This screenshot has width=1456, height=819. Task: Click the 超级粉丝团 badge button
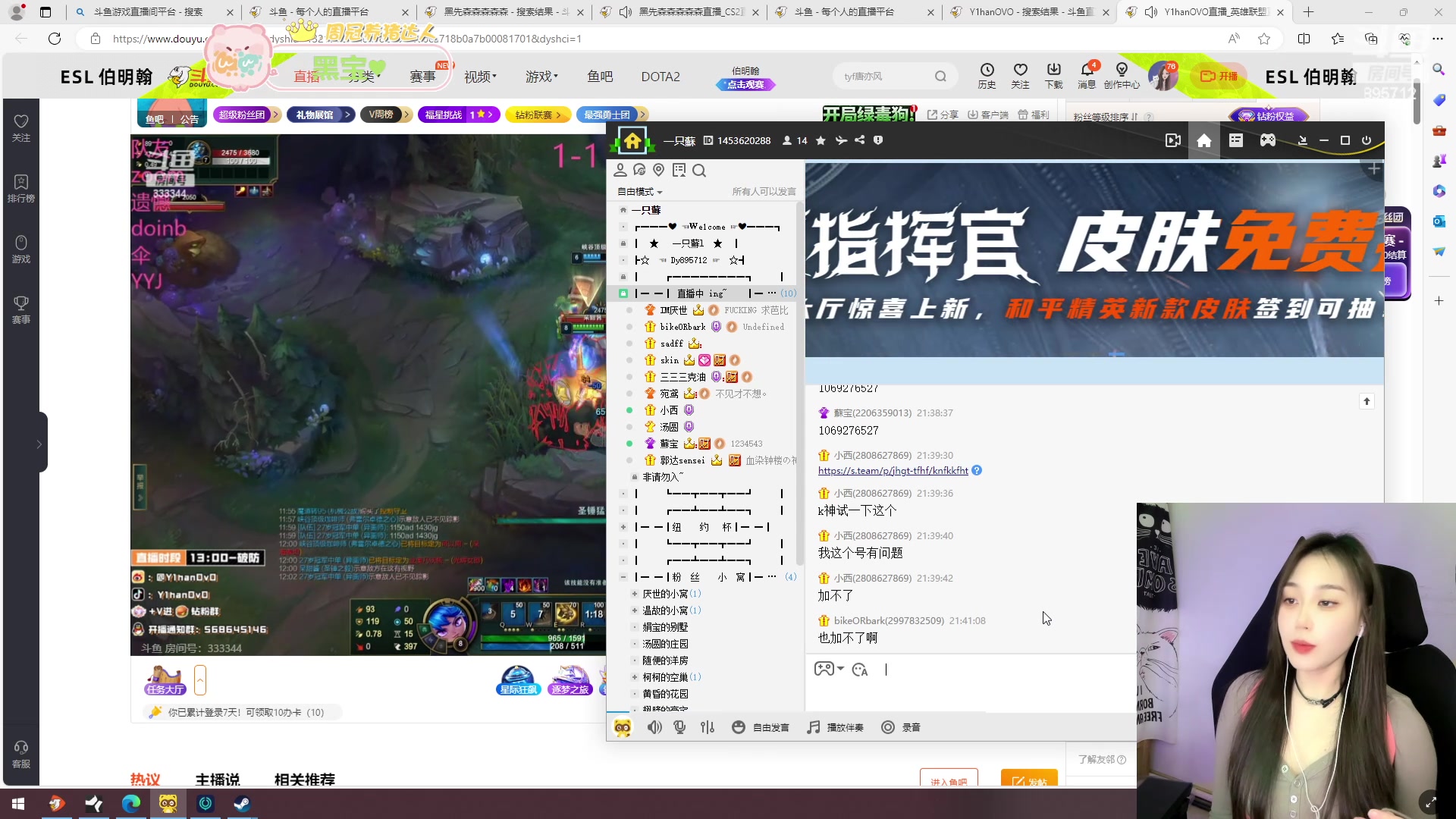pos(247,115)
